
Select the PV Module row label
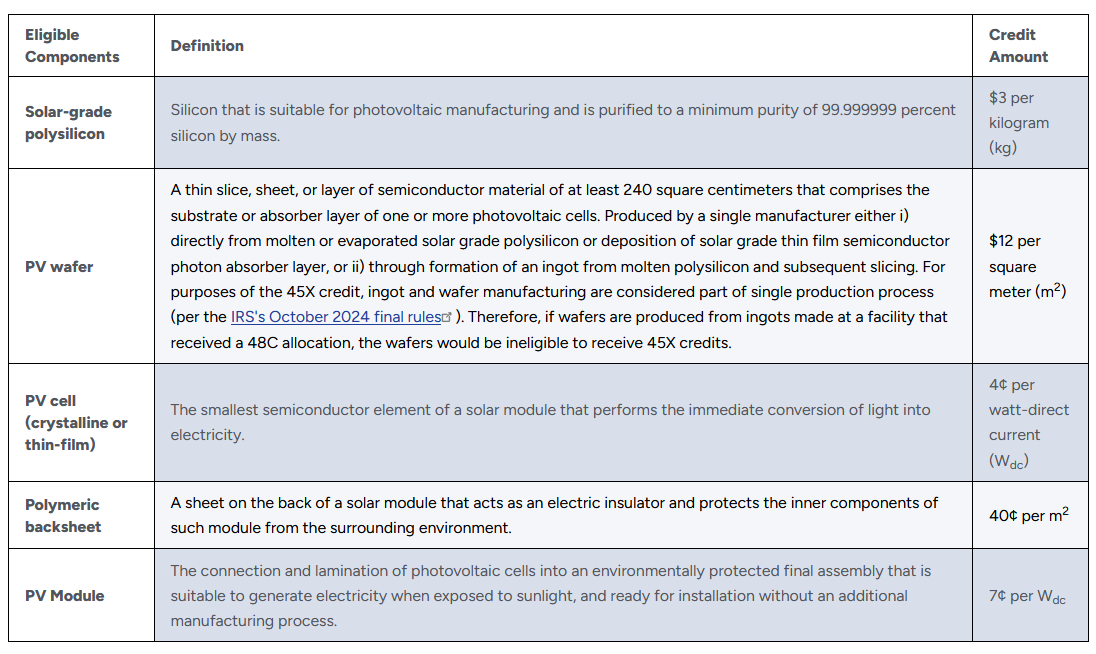(x=65, y=596)
